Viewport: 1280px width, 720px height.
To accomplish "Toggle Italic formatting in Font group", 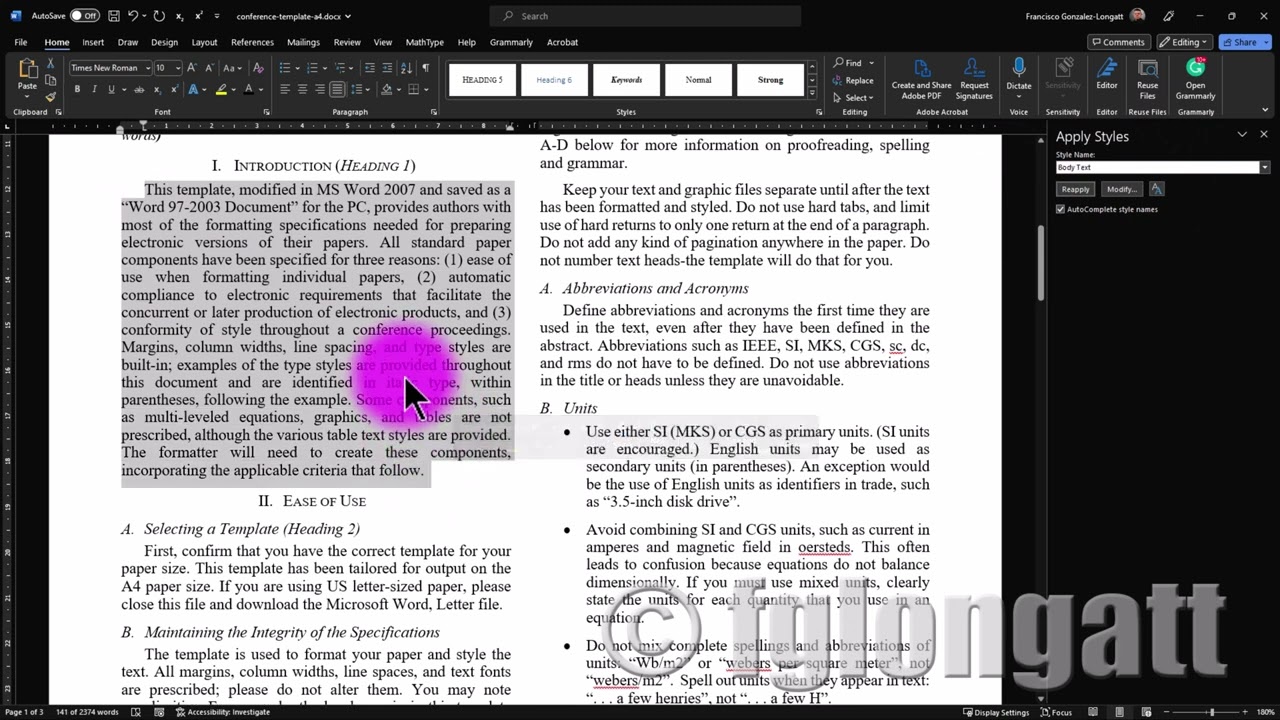I will click(94, 89).
